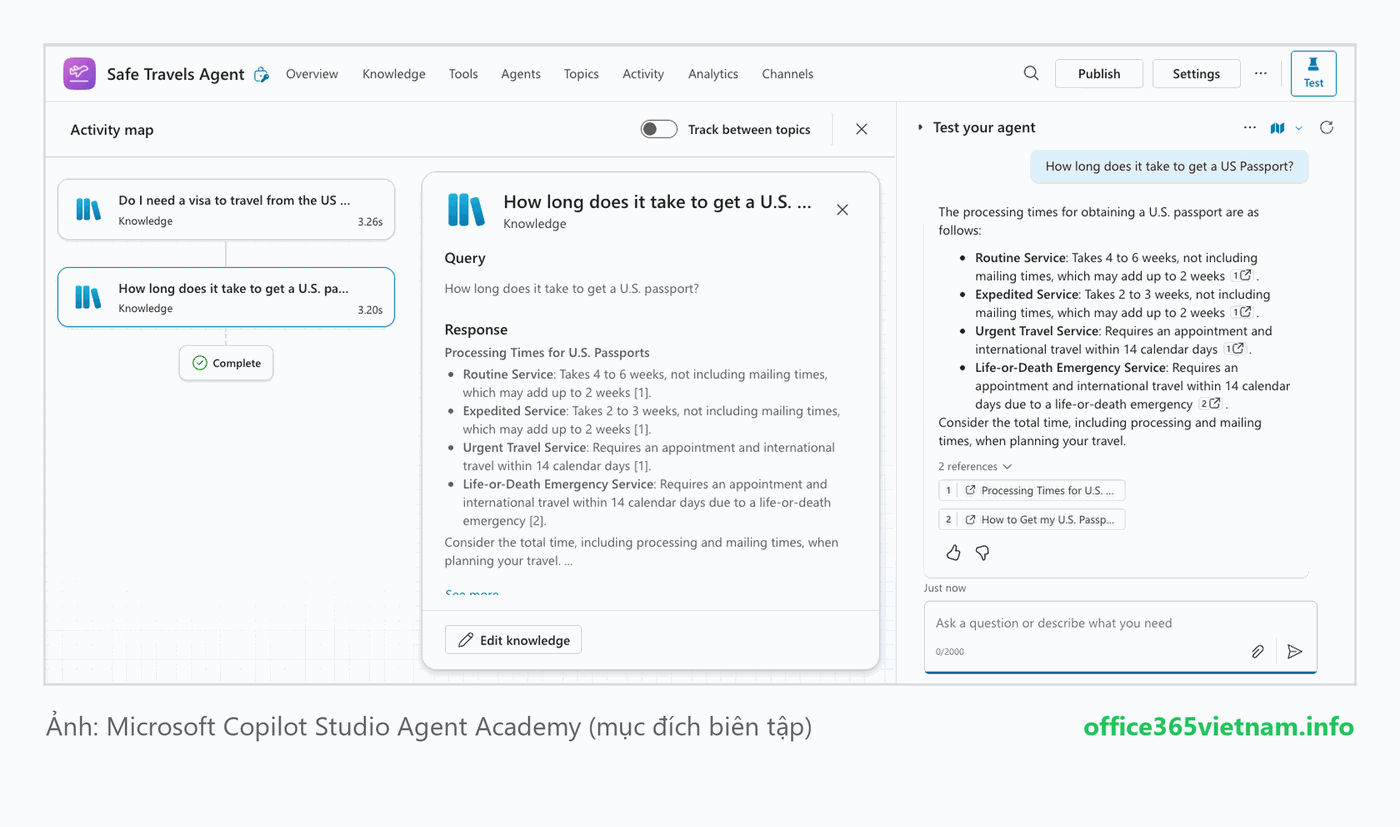This screenshot has width=1400, height=827.
Task: Click the 3.20s duration label
Action: pos(370,310)
